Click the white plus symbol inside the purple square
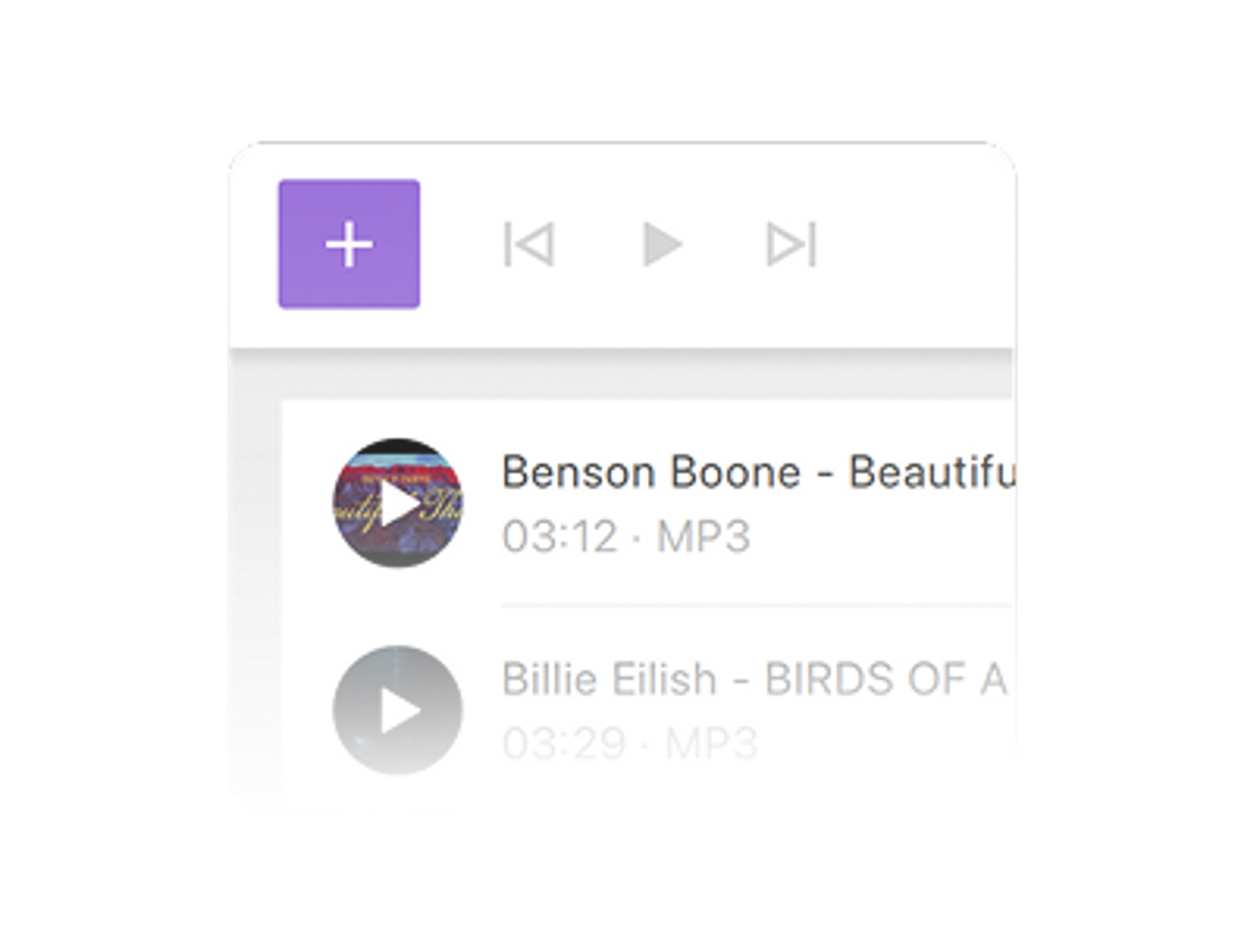1247x952 pixels. (x=349, y=244)
